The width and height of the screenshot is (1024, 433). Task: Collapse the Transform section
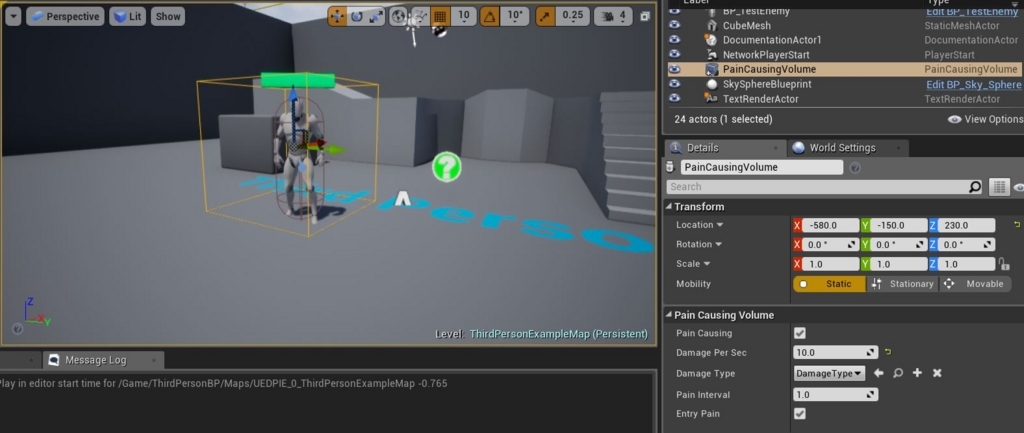coord(669,206)
